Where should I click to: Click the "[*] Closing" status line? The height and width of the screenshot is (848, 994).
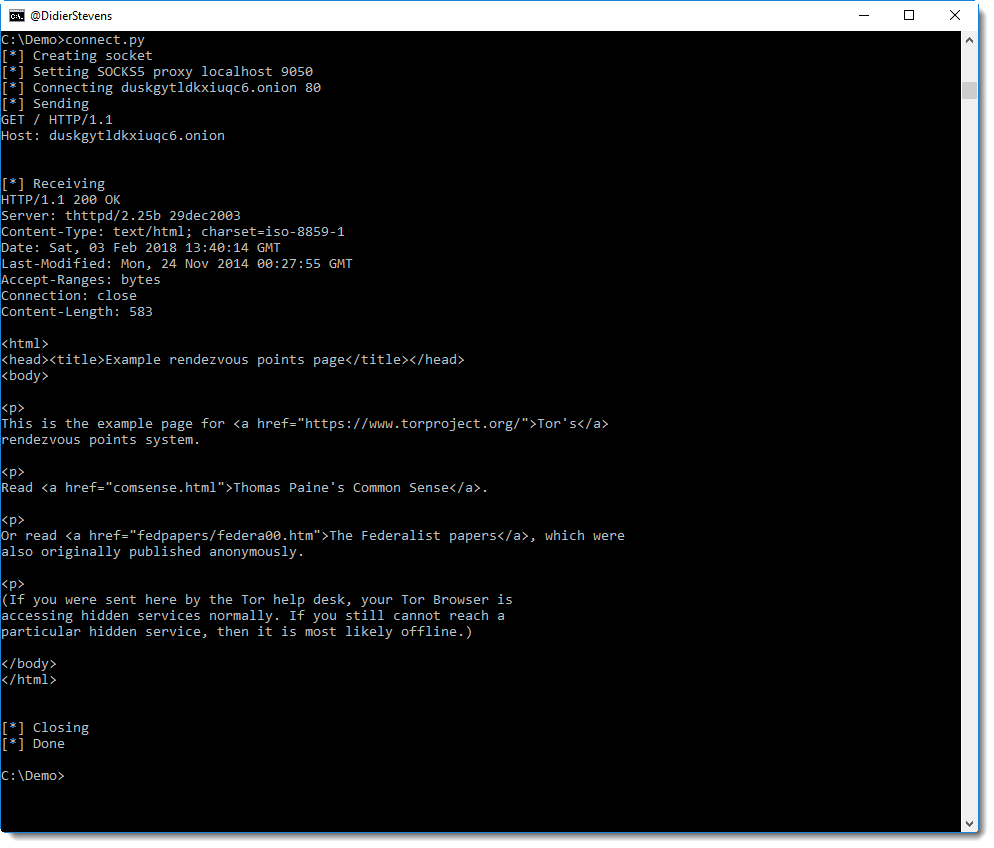[45, 728]
